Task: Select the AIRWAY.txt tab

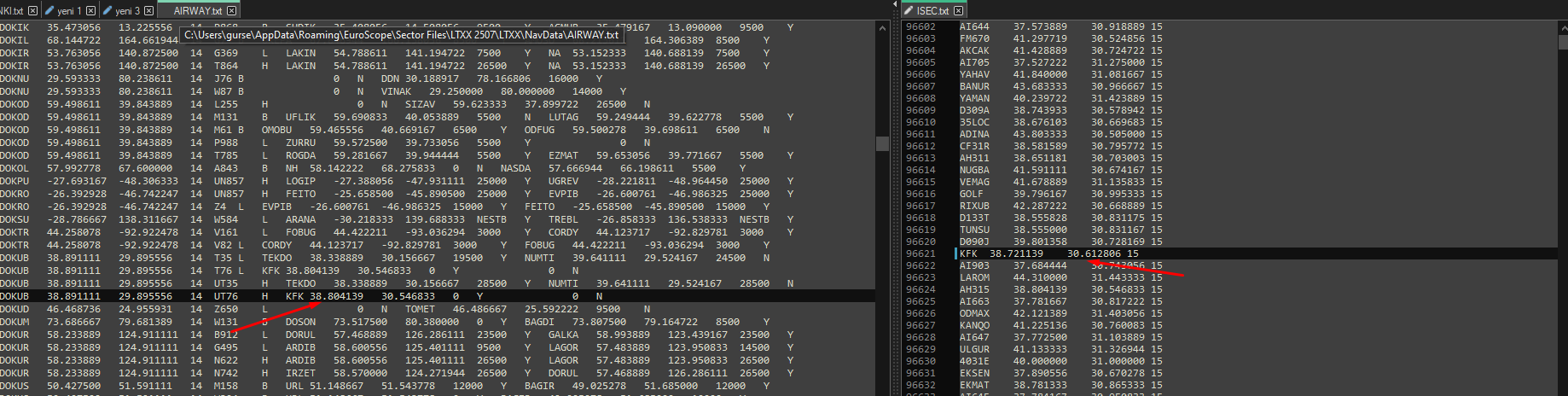Action: coord(198,10)
